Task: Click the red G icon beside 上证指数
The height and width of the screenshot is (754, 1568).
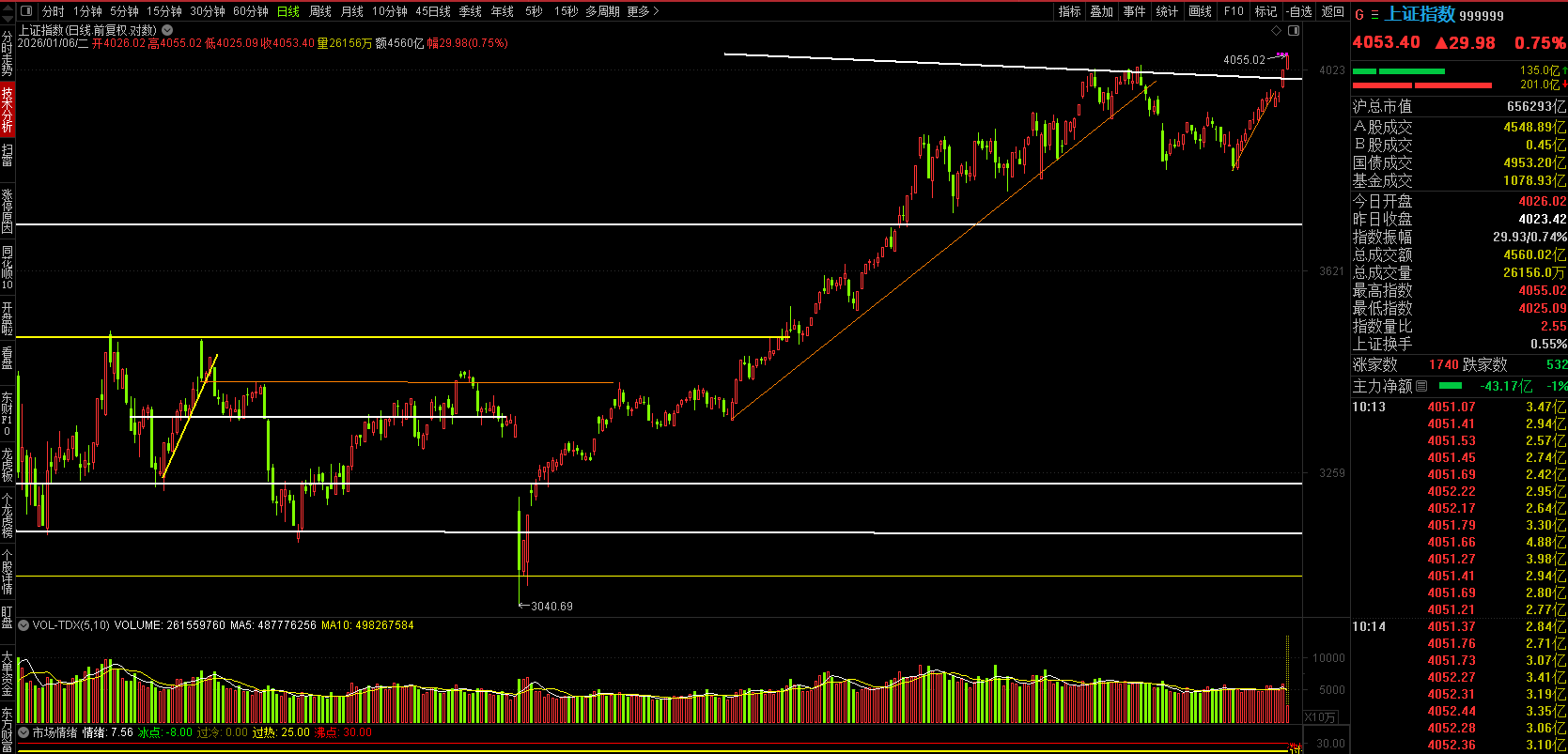Action: (x=1359, y=14)
